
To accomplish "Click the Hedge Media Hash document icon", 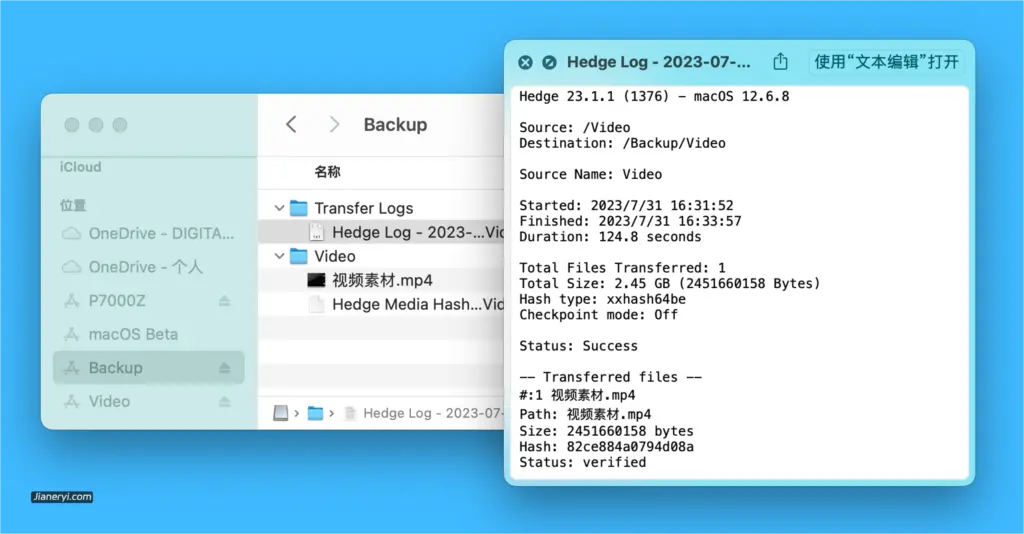I will click(x=316, y=304).
